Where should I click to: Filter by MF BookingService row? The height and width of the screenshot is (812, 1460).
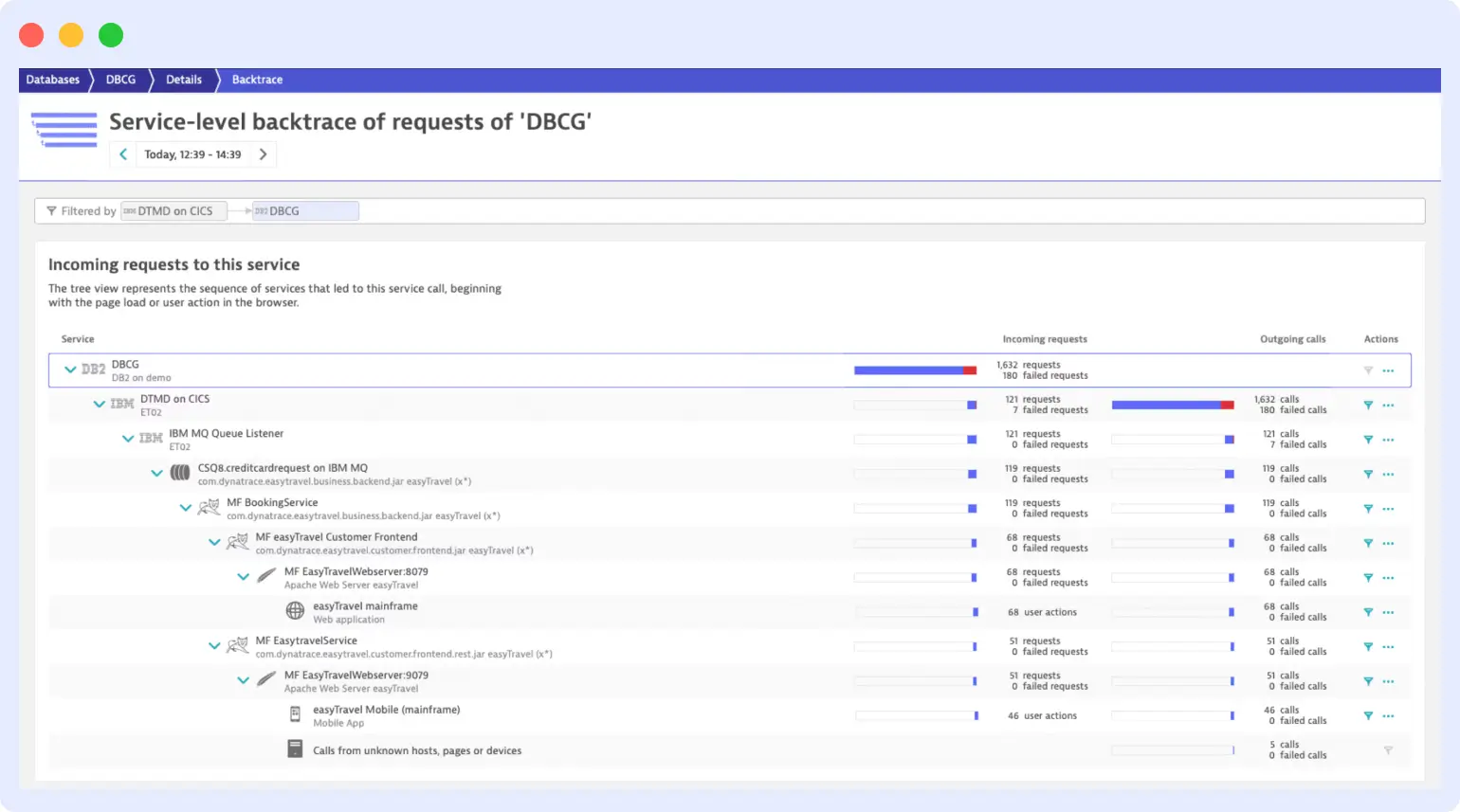[x=1368, y=509]
